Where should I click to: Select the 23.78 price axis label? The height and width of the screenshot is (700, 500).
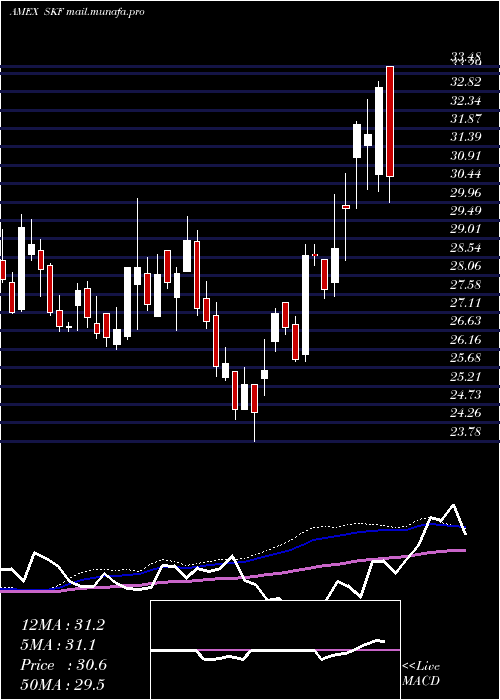click(466, 431)
